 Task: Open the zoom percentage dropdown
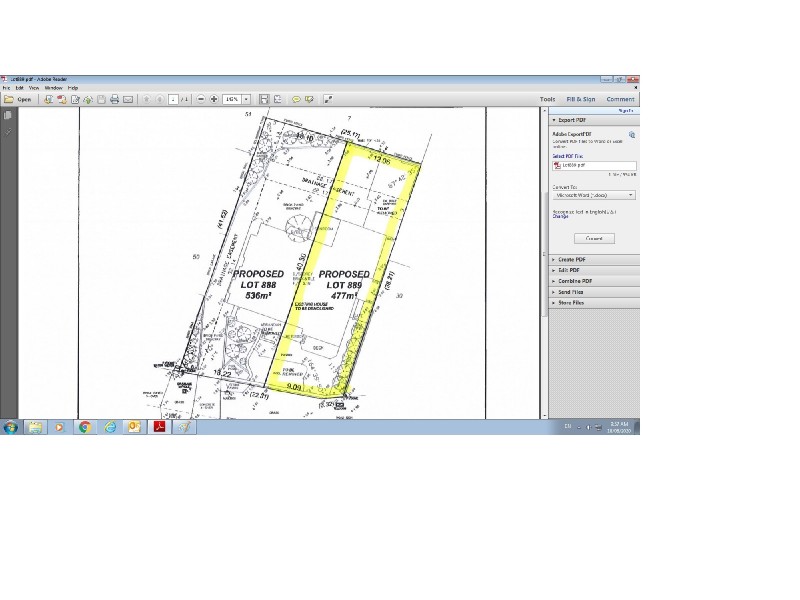tap(246, 99)
